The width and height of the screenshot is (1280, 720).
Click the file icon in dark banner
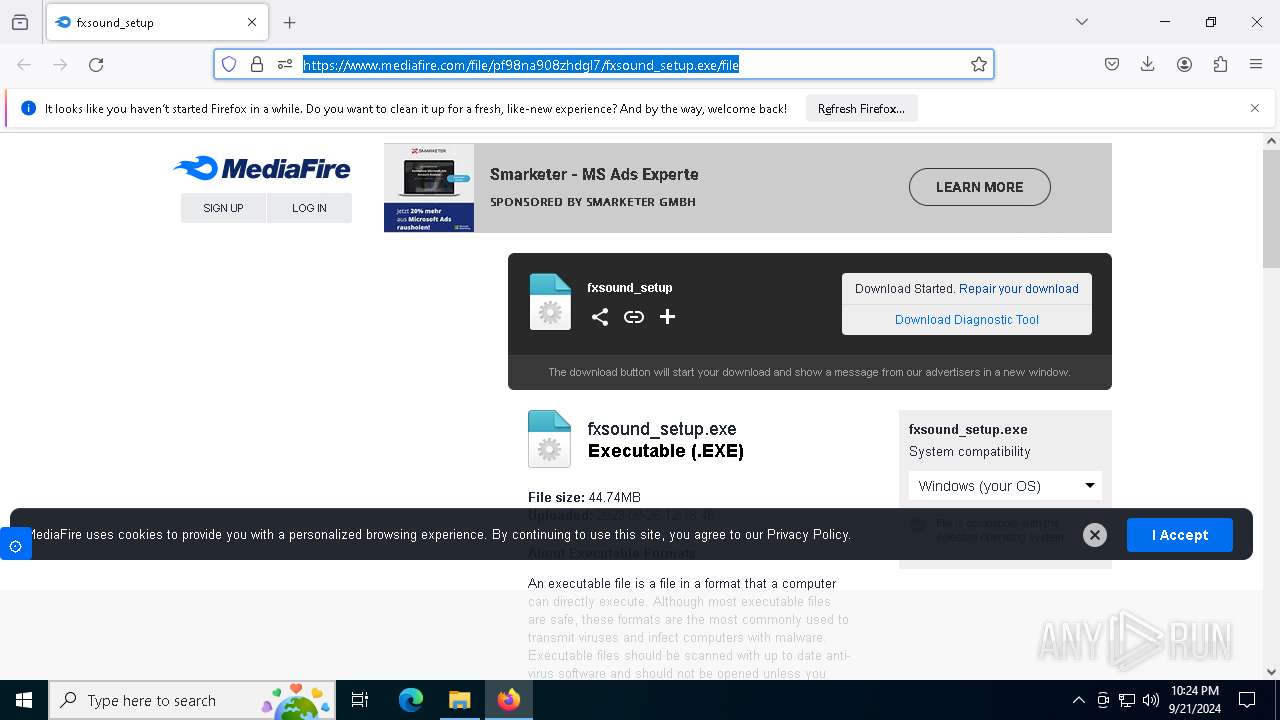pyautogui.click(x=550, y=301)
